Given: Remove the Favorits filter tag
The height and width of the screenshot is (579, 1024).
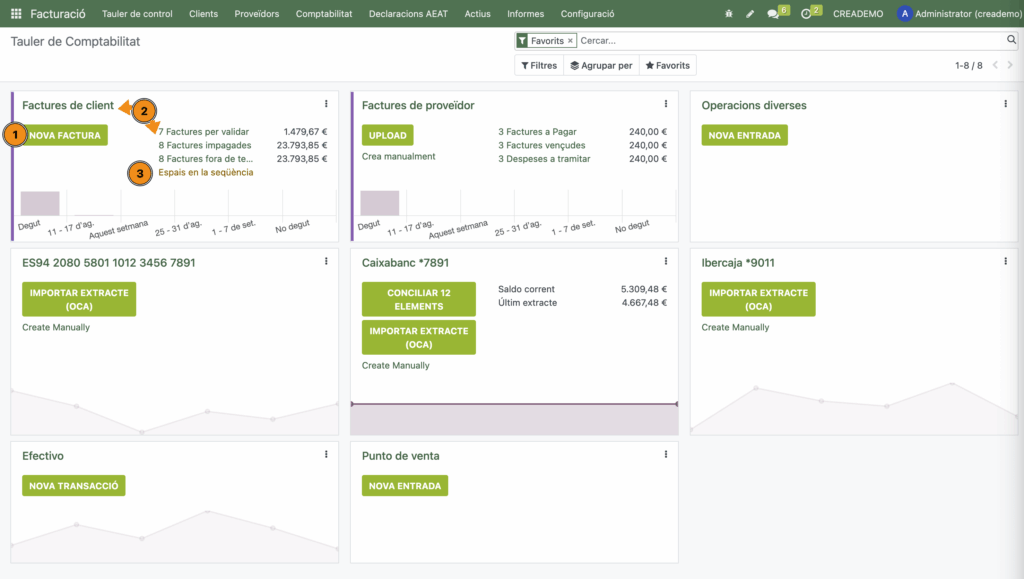Looking at the screenshot, I should (x=570, y=41).
